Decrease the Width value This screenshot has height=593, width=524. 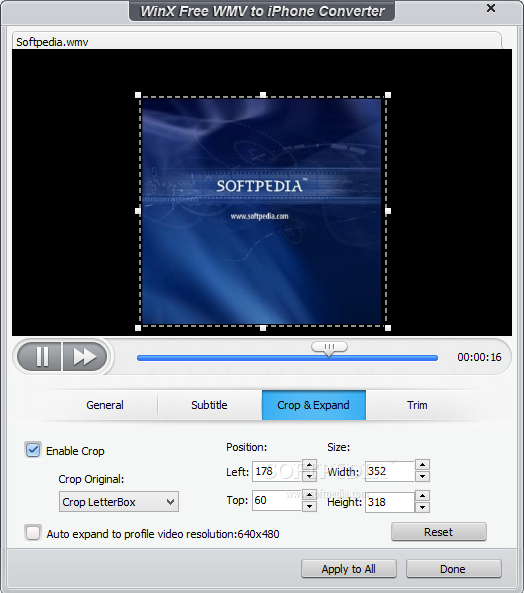point(422,476)
